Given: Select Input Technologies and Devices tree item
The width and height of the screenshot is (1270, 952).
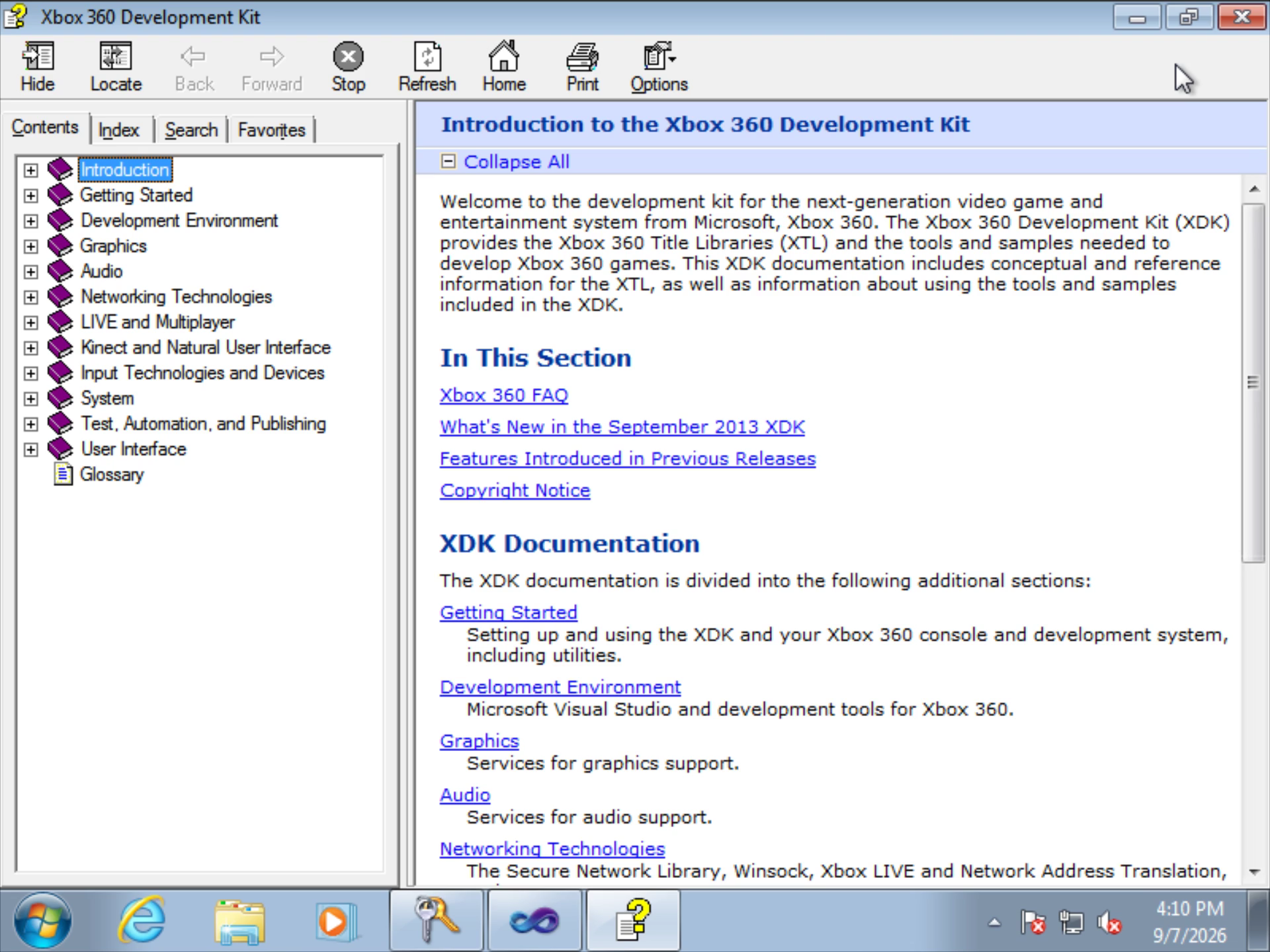Looking at the screenshot, I should [202, 373].
